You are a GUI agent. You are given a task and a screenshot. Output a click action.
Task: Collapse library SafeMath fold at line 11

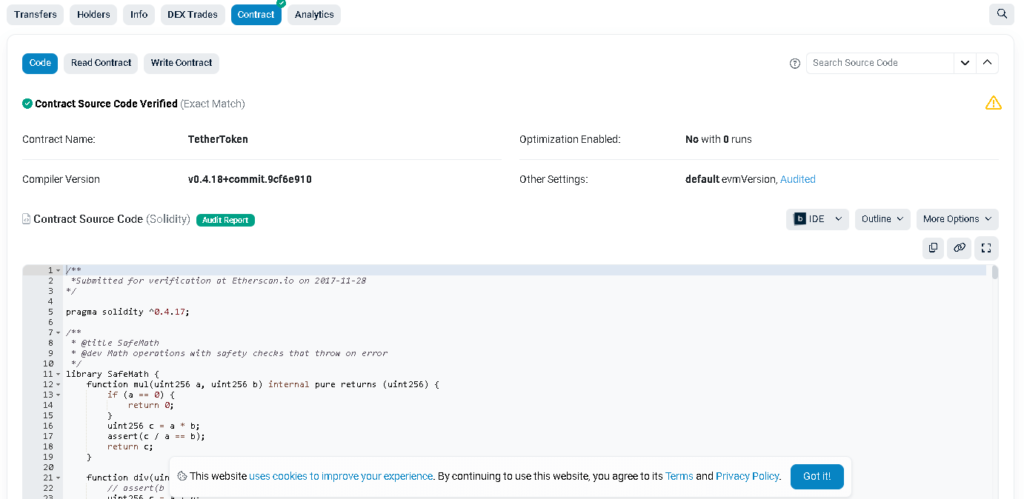59,374
